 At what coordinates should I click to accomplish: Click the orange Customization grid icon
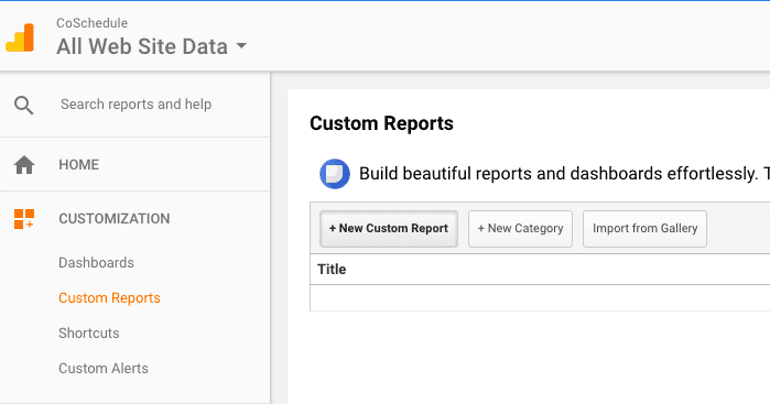pos(24,219)
